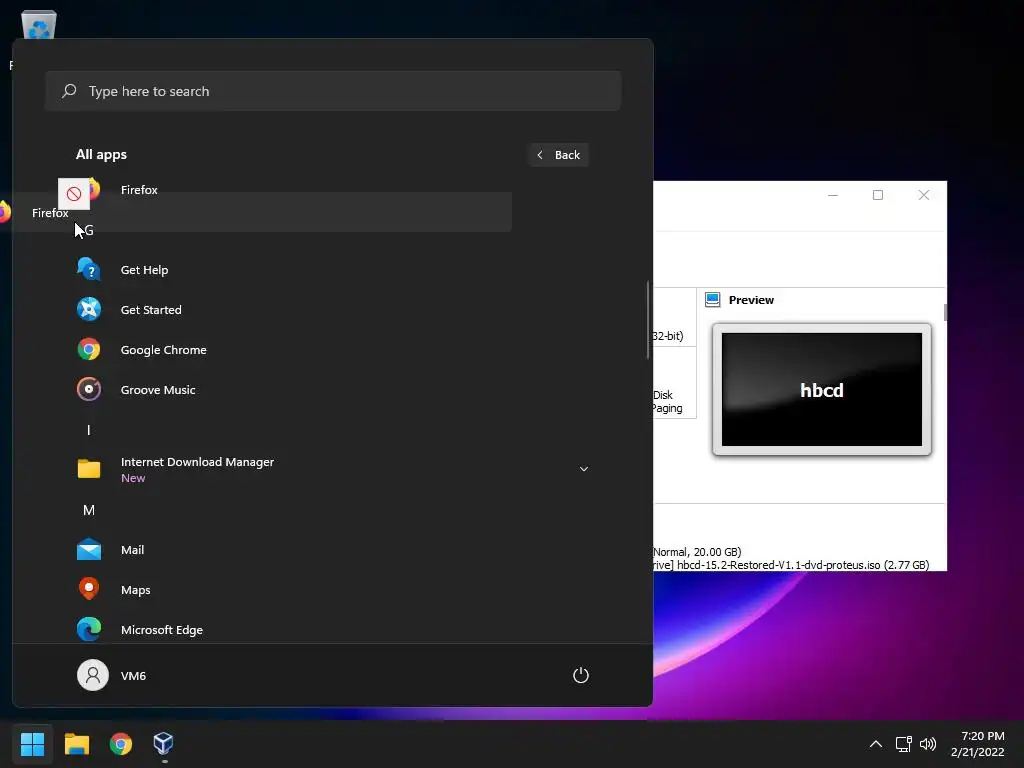The height and width of the screenshot is (768, 1024).
Task: Click the power button icon
Action: click(581, 675)
